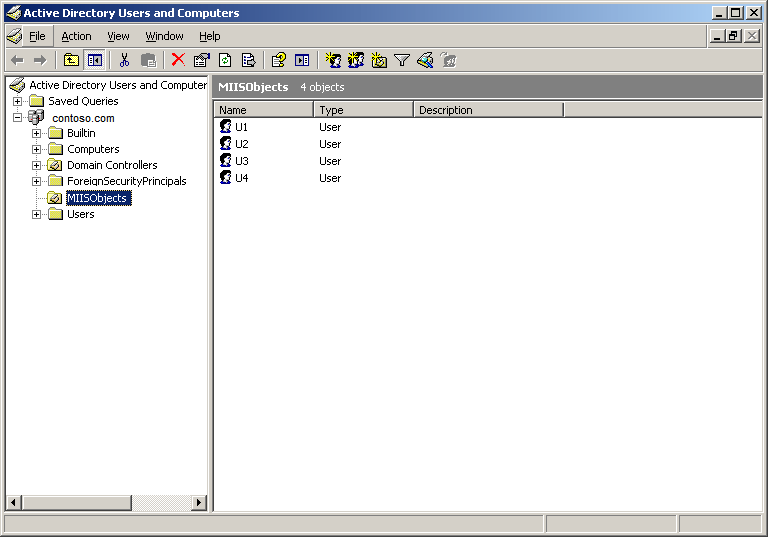Expand the Saved Queries node
768x537 pixels.
(18, 101)
